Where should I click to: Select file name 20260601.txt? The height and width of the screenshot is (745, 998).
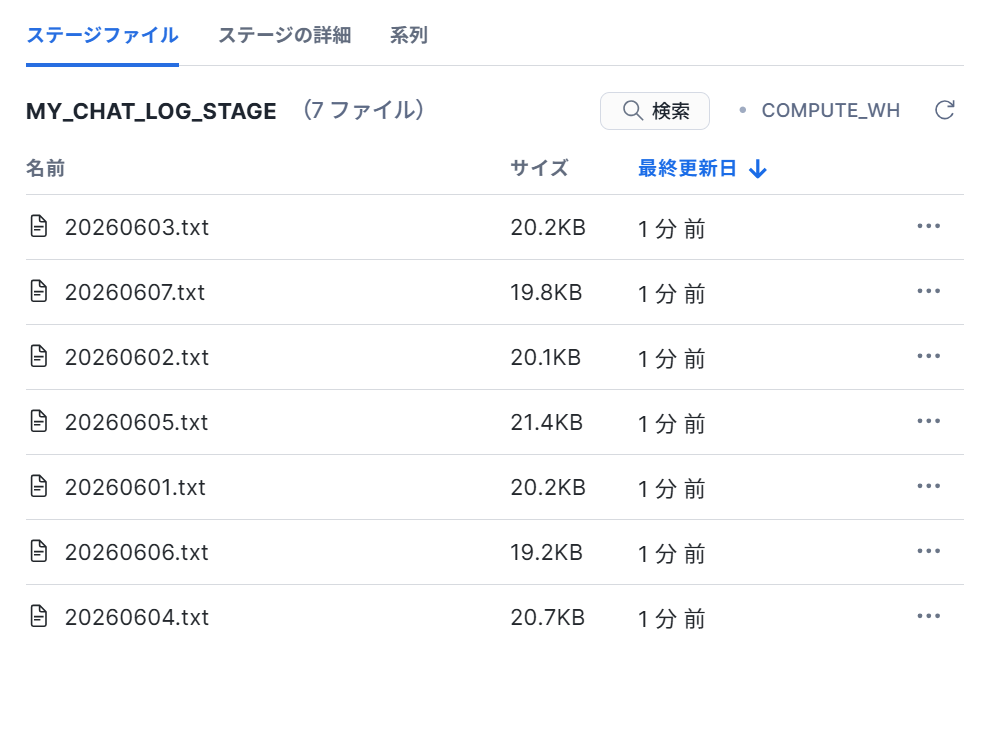(136, 487)
